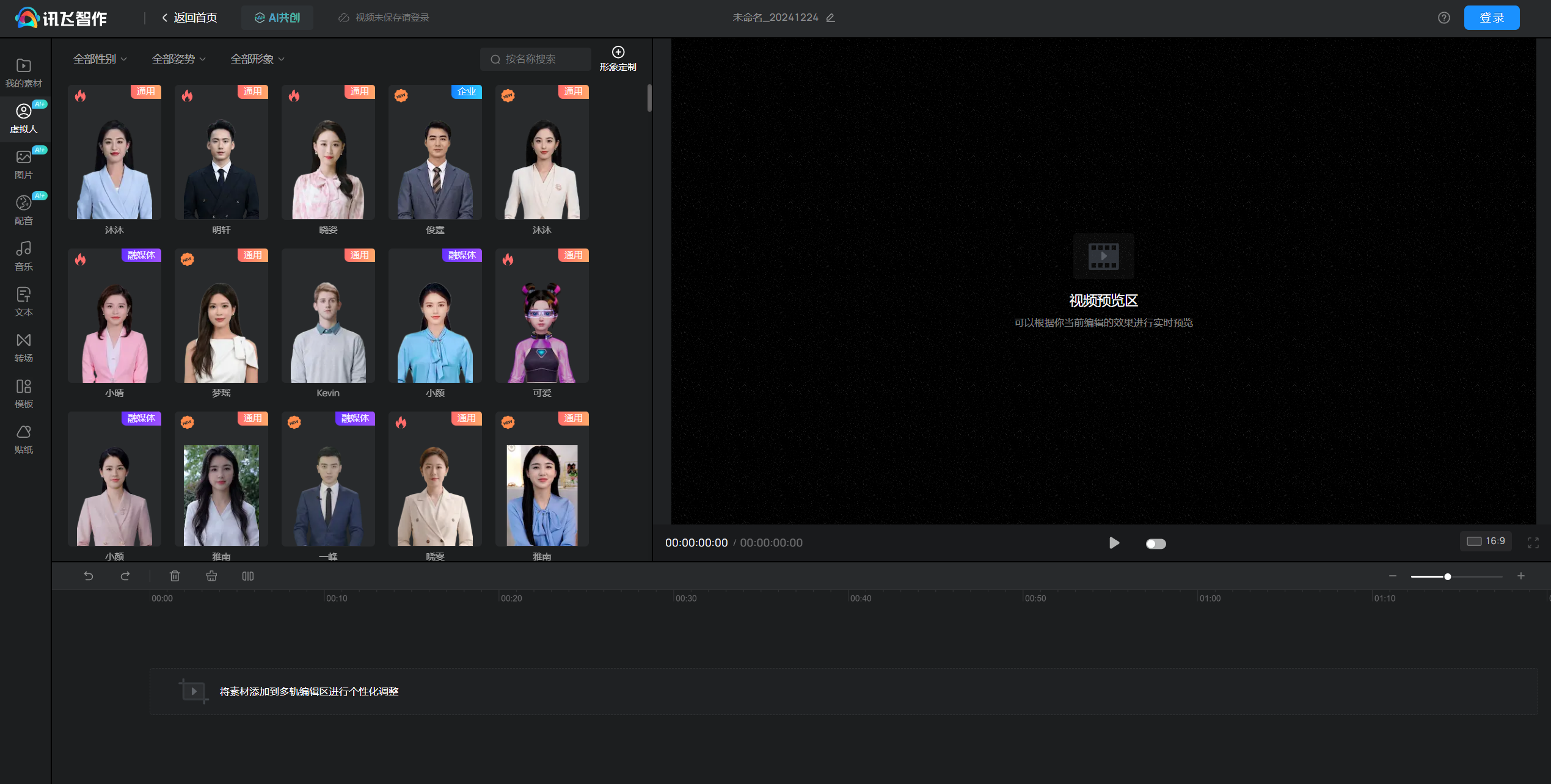Enter fullscreen preview mode
The height and width of the screenshot is (784, 1551).
pos(1533,542)
